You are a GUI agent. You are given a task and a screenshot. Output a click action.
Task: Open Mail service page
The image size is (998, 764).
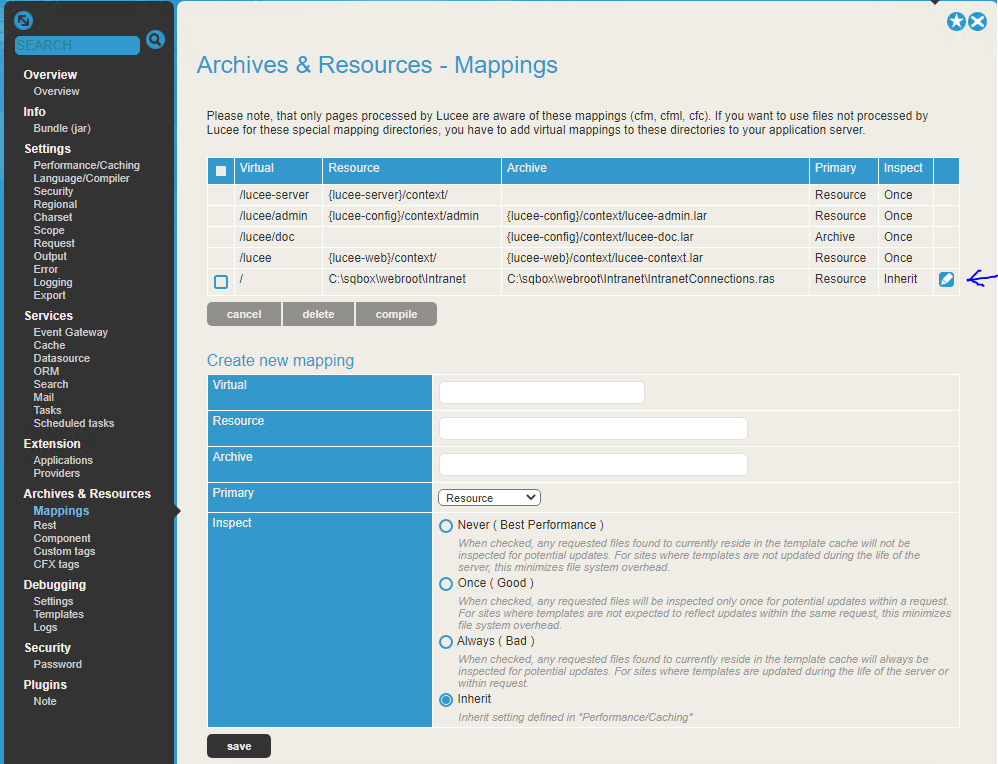point(44,397)
